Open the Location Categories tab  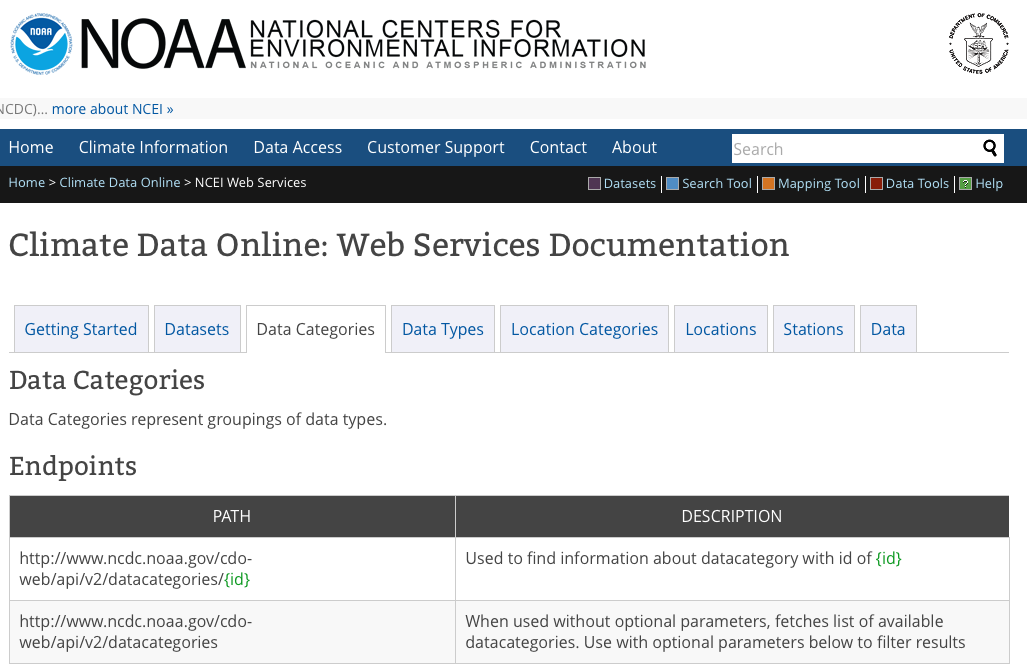(x=584, y=328)
